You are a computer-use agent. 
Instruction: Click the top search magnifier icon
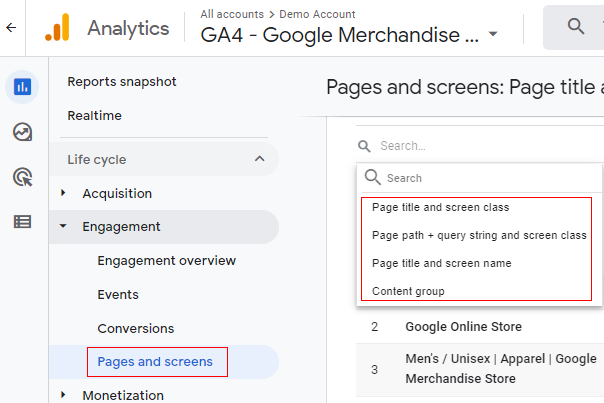[x=576, y=27]
